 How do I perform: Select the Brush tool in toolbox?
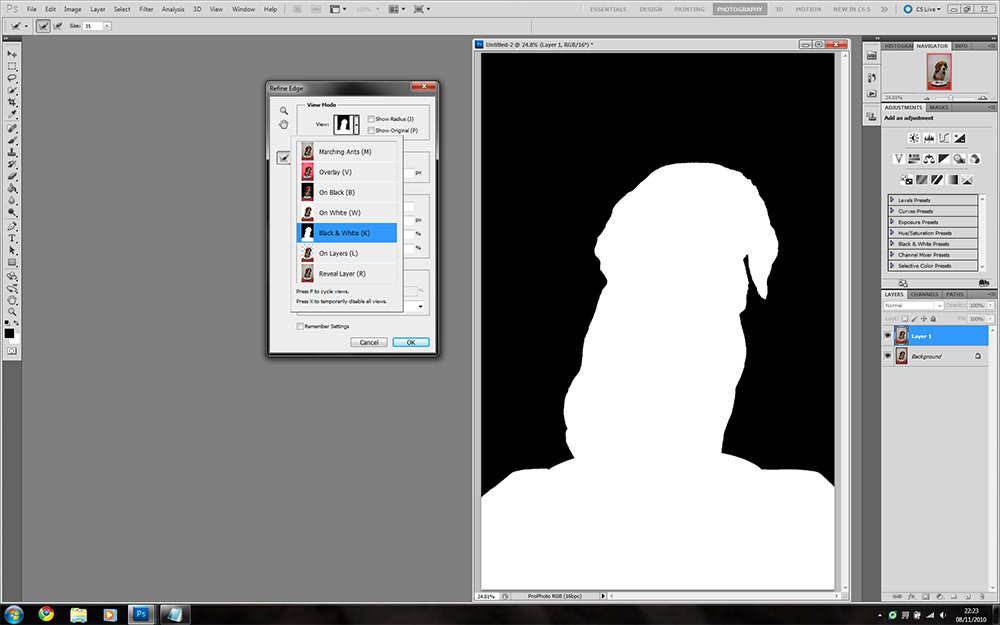tap(11, 140)
